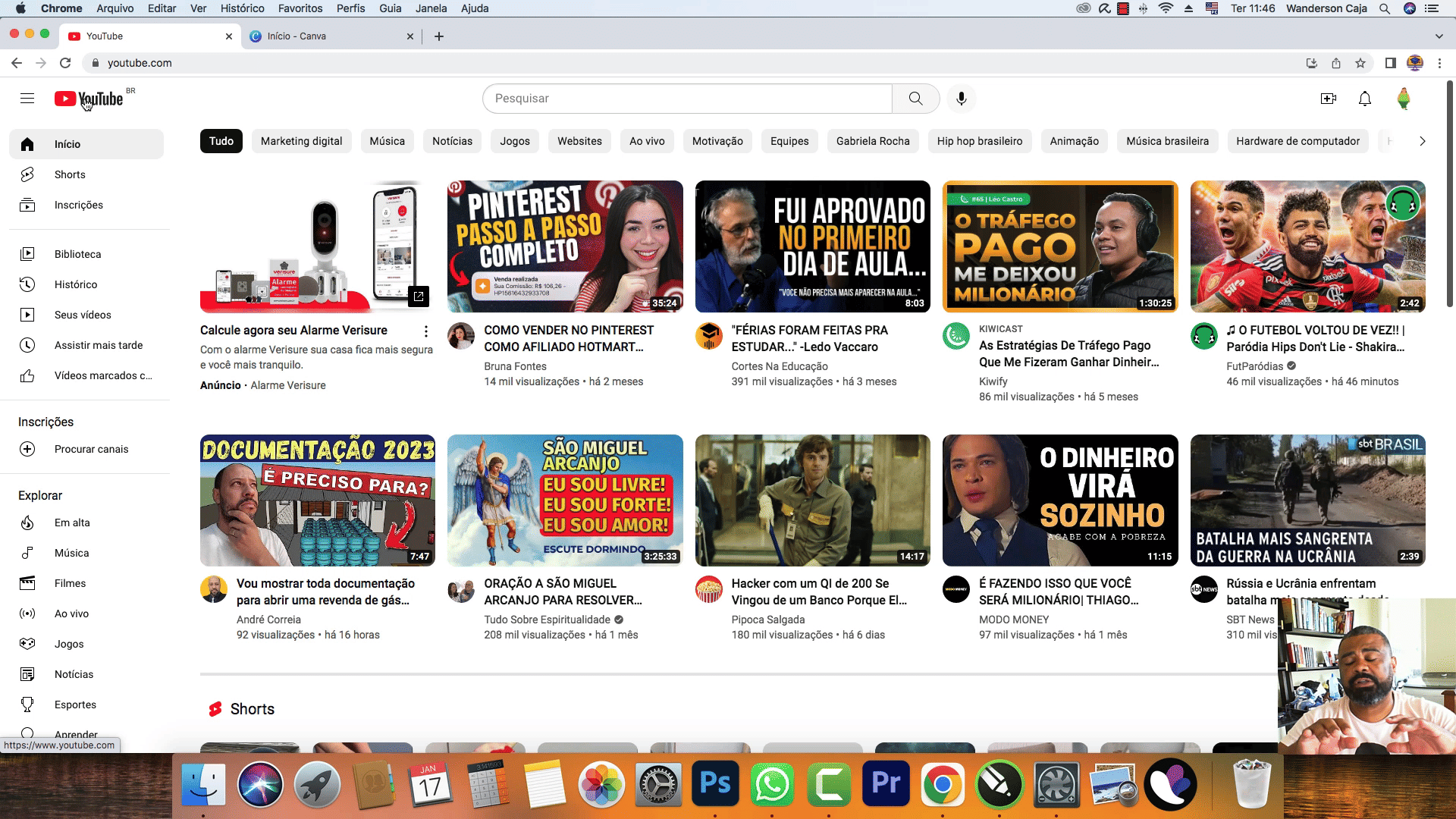Click Procurar canais plus icon
1456x819 pixels.
coord(27,449)
